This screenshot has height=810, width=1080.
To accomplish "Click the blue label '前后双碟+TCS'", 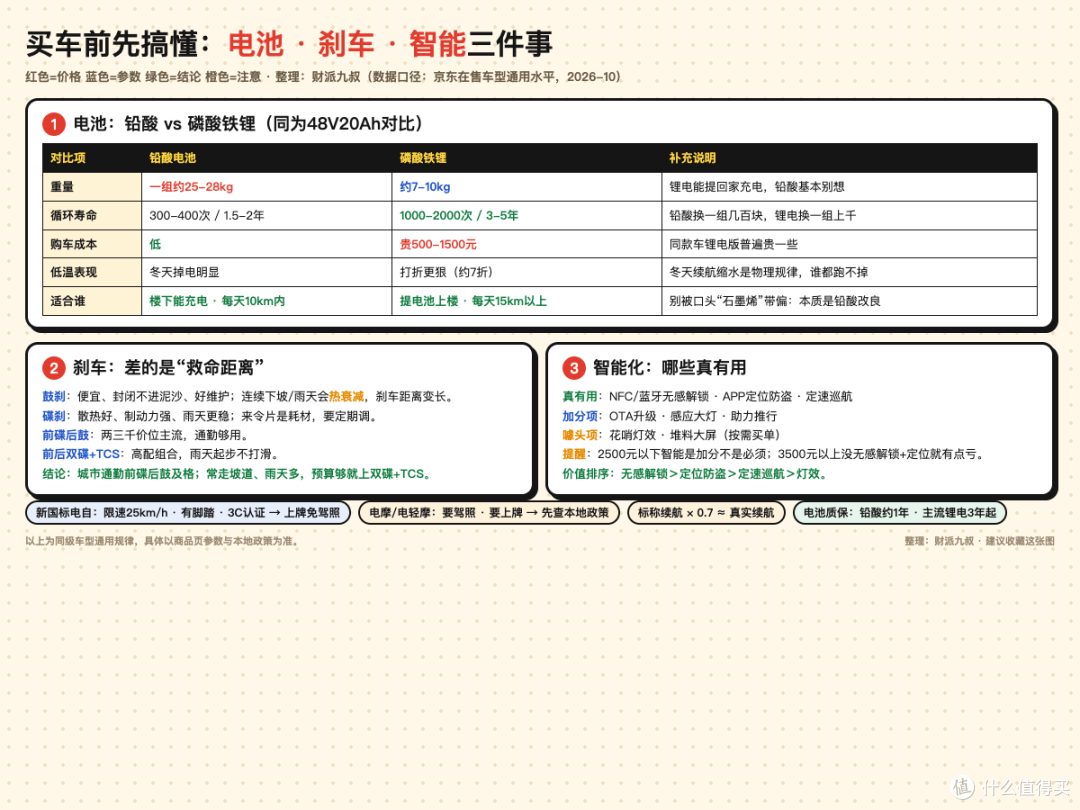I will [81, 455].
